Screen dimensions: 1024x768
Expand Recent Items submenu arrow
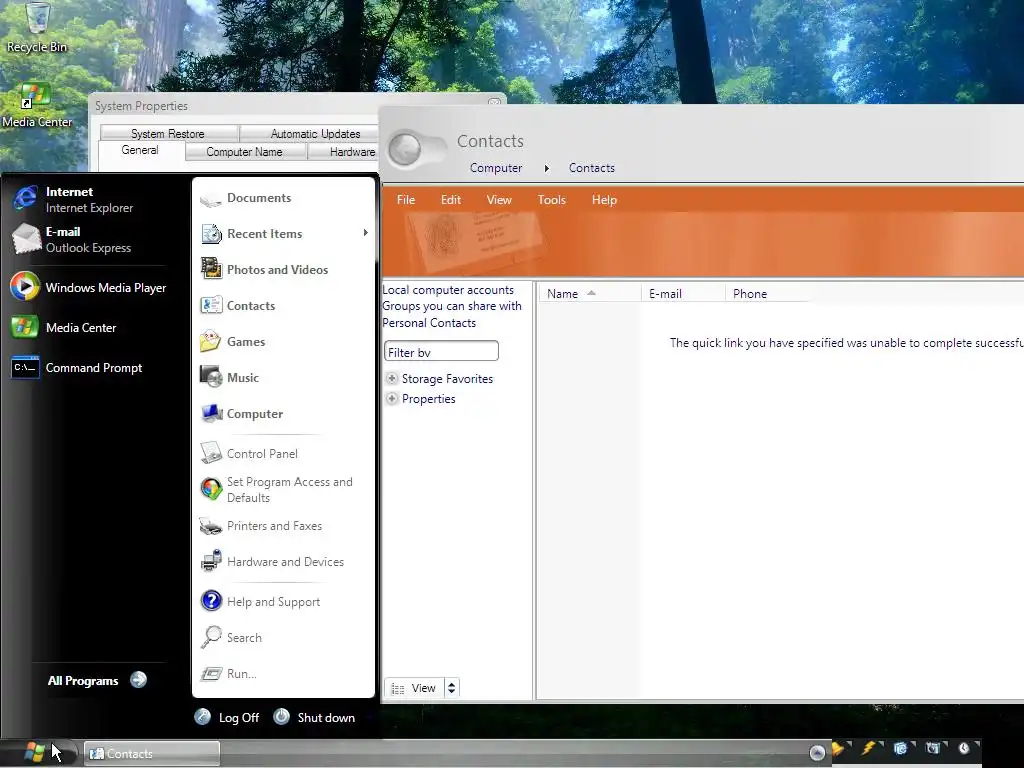click(366, 233)
